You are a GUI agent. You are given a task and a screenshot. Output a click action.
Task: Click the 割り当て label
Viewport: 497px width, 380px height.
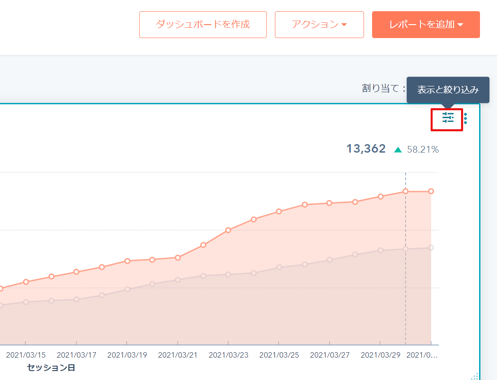click(x=383, y=88)
